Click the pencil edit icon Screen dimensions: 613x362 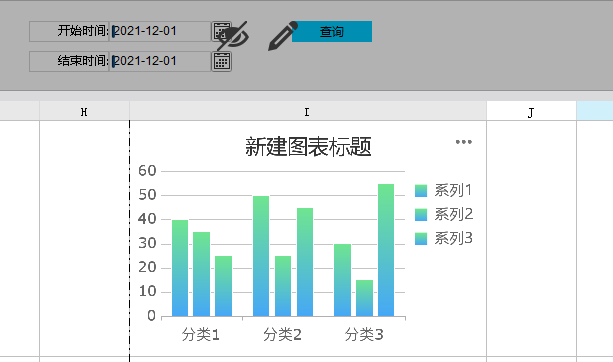tap(283, 36)
